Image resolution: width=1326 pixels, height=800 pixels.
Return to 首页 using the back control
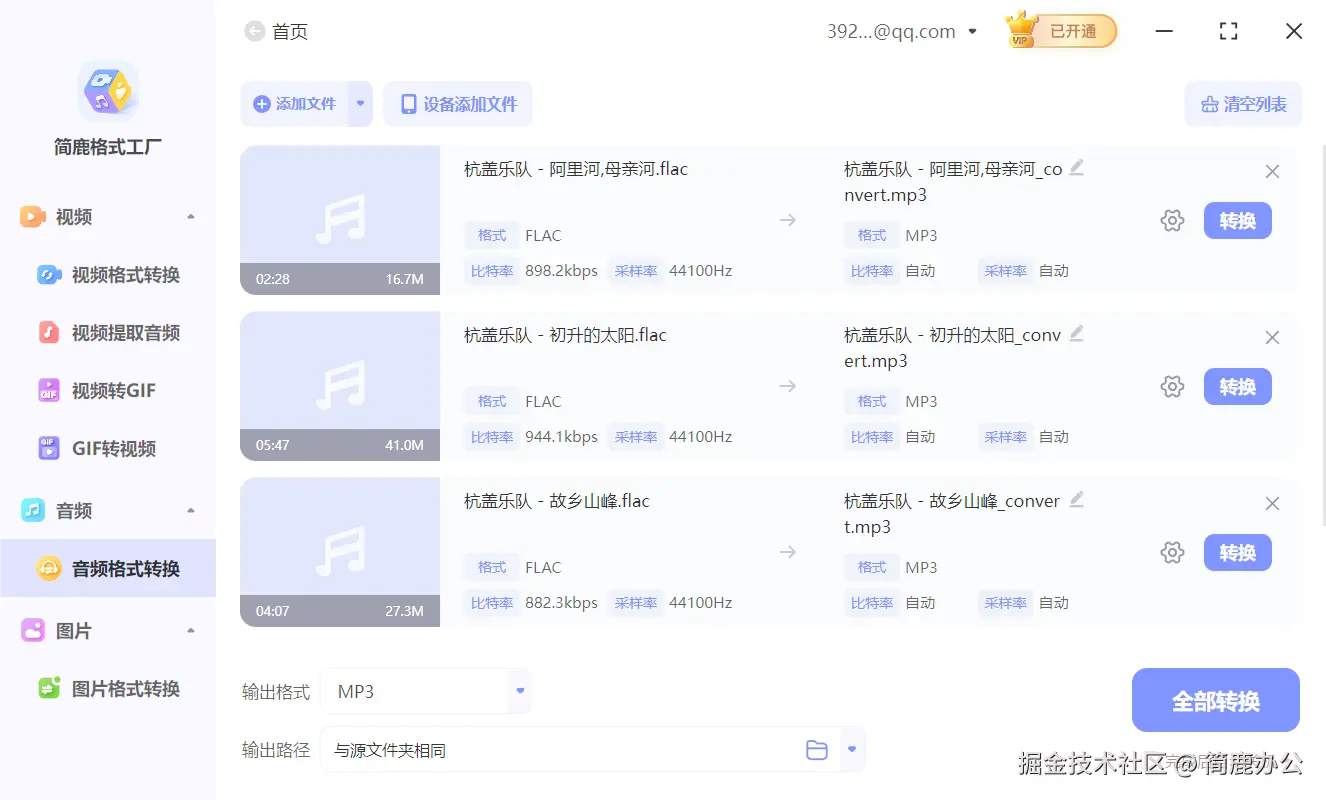(x=256, y=31)
